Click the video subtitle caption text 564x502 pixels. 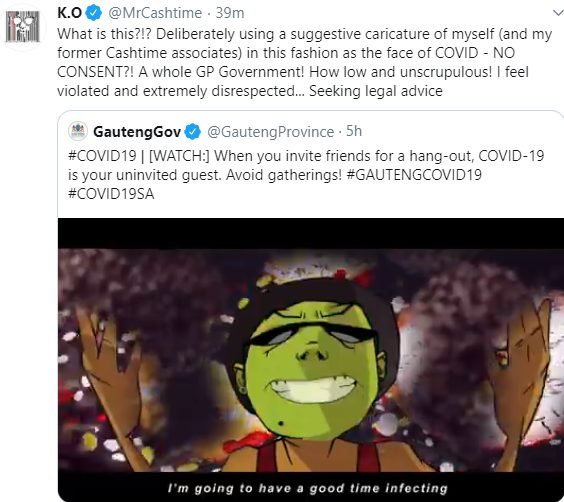(308, 488)
